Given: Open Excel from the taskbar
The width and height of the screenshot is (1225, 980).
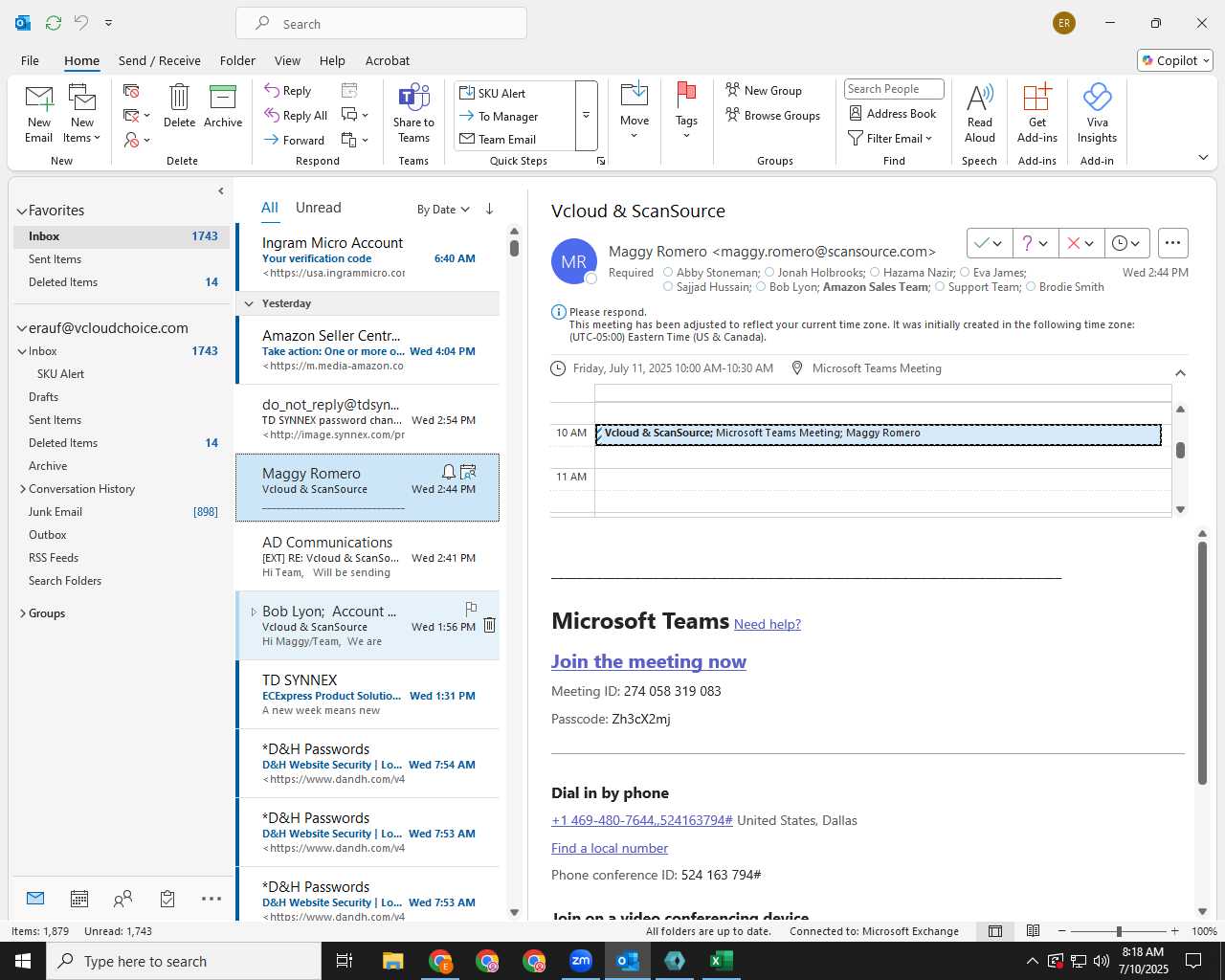Looking at the screenshot, I should (x=722, y=961).
